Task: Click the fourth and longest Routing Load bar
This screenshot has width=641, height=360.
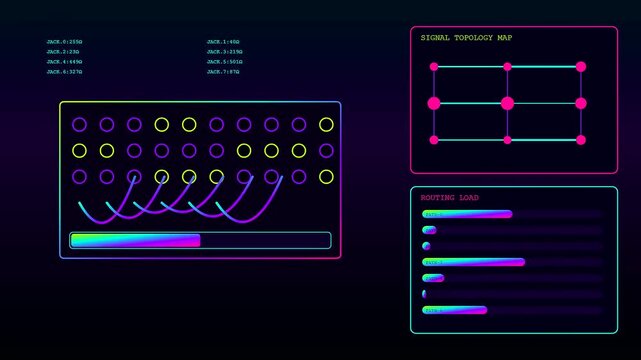Action: [473, 262]
